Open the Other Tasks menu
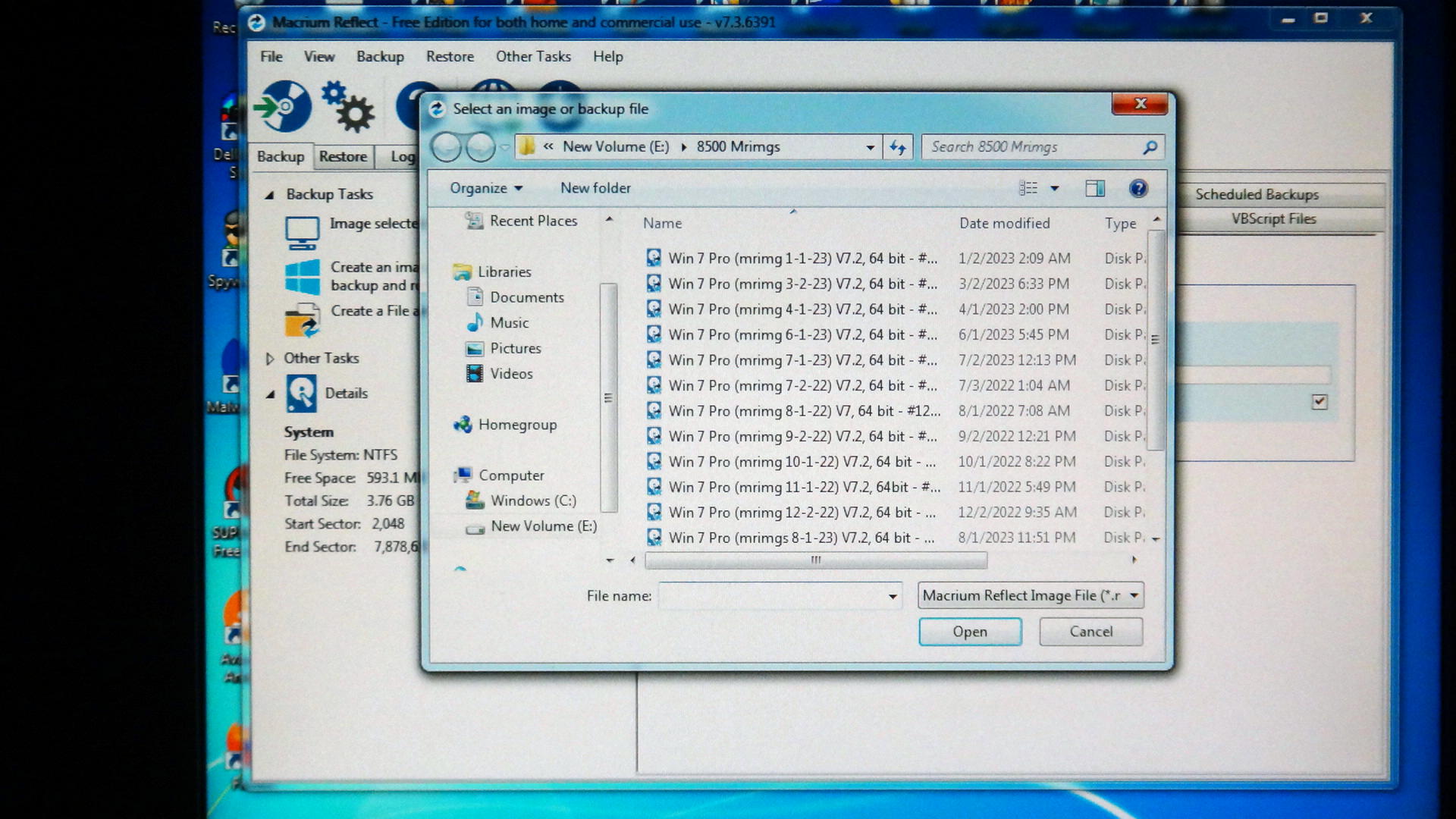Viewport: 1456px width, 819px height. click(x=533, y=56)
